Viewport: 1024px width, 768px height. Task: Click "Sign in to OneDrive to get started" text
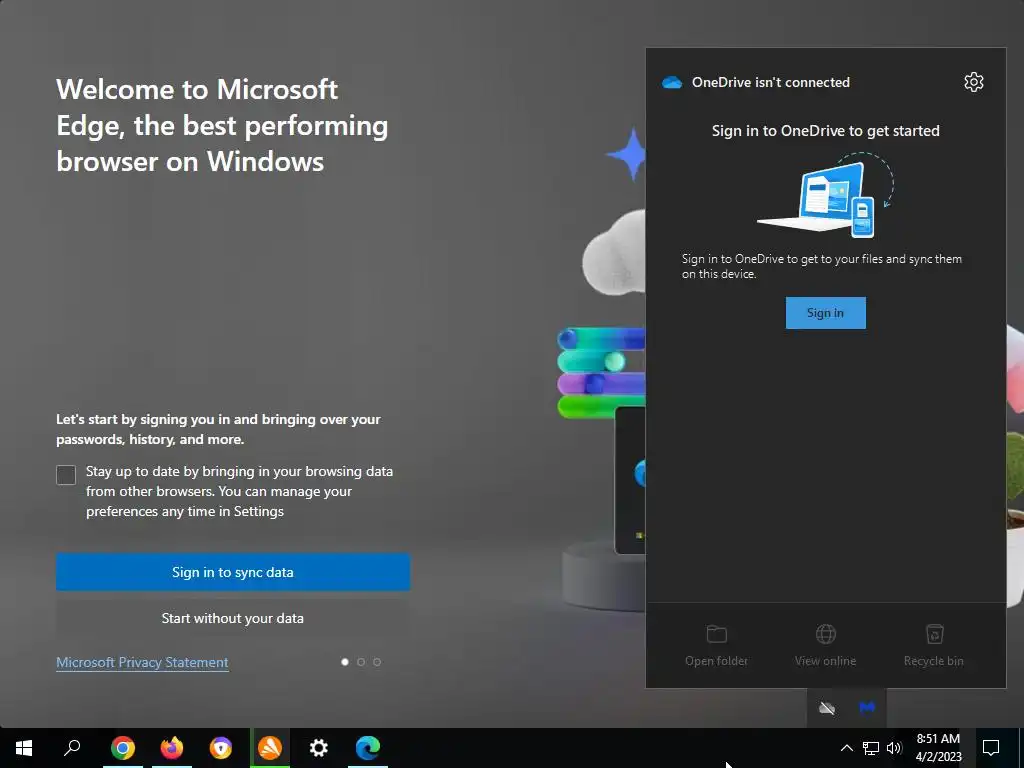coord(825,131)
